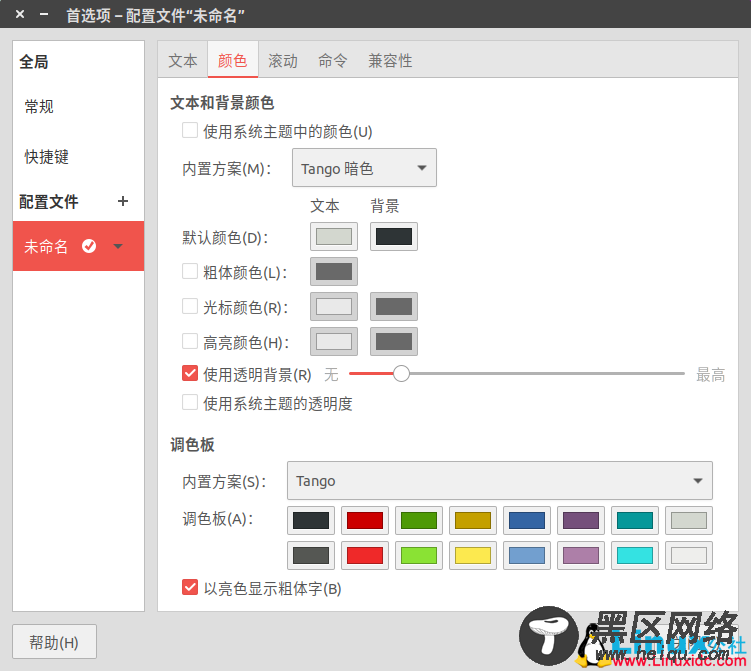
Task: Uncheck 使用透明背景 checkbox
Action: coord(190,373)
